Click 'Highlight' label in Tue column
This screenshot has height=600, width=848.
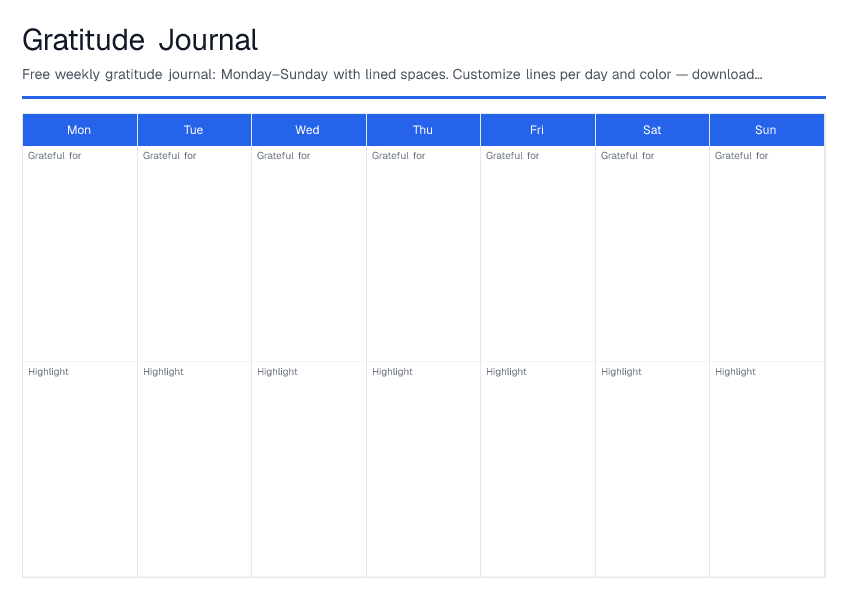click(x=163, y=372)
